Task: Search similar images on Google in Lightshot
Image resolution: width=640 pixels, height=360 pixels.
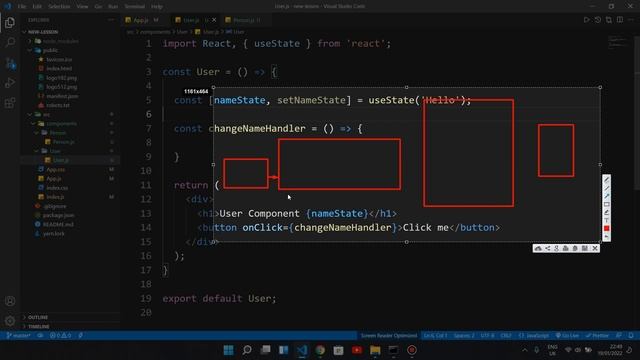Action: (x=556, y=248)
